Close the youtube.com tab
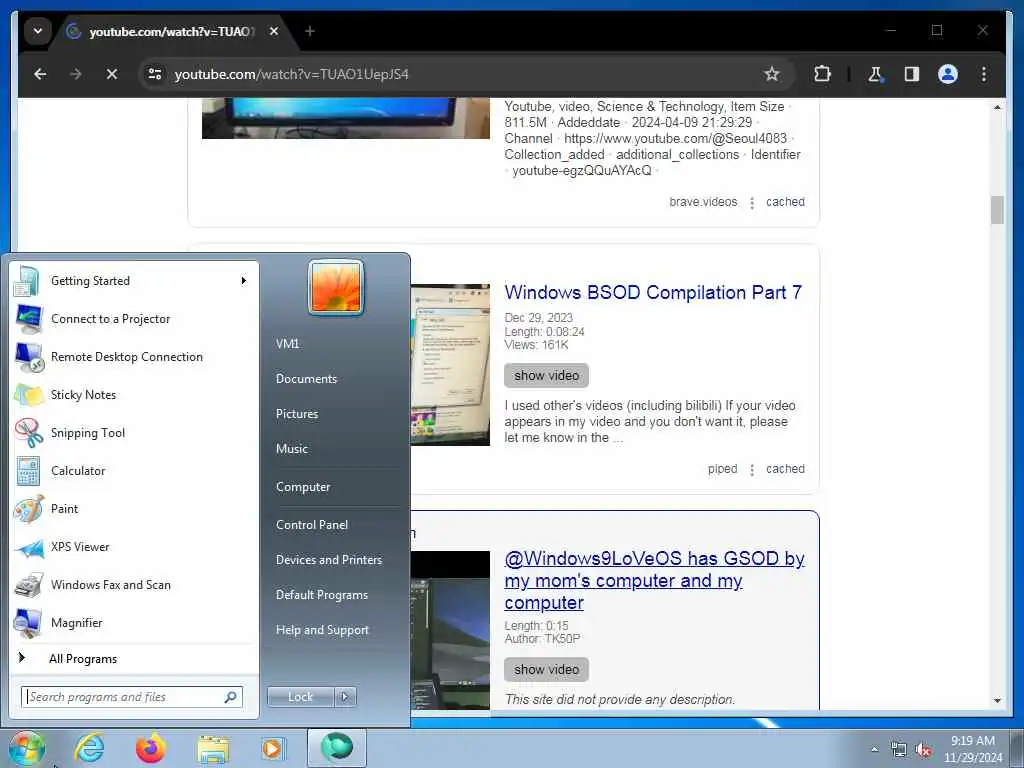 [274, 31]
